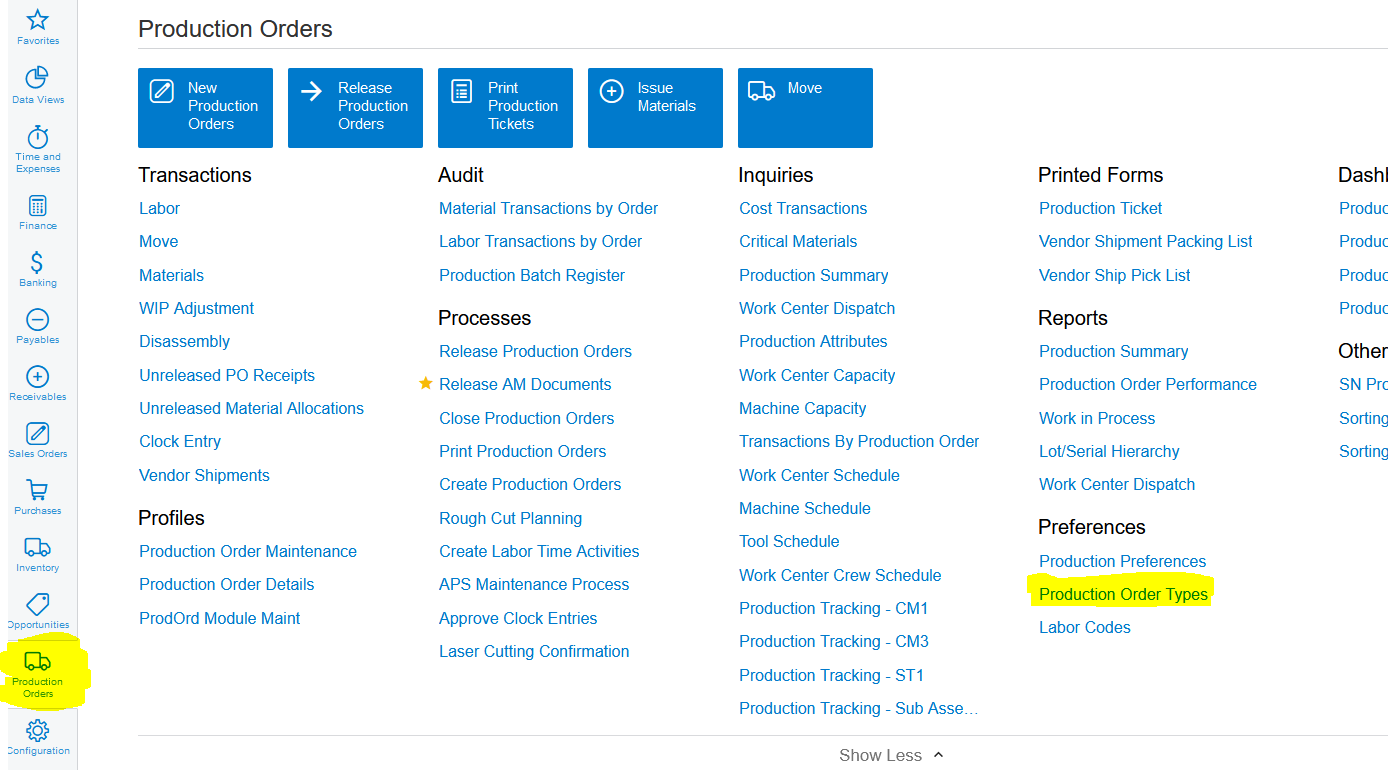Open Banking dollar sign icon
The height and width of the screenshot is (770, 1388).
pyautogui.click(x=37, y=263)
